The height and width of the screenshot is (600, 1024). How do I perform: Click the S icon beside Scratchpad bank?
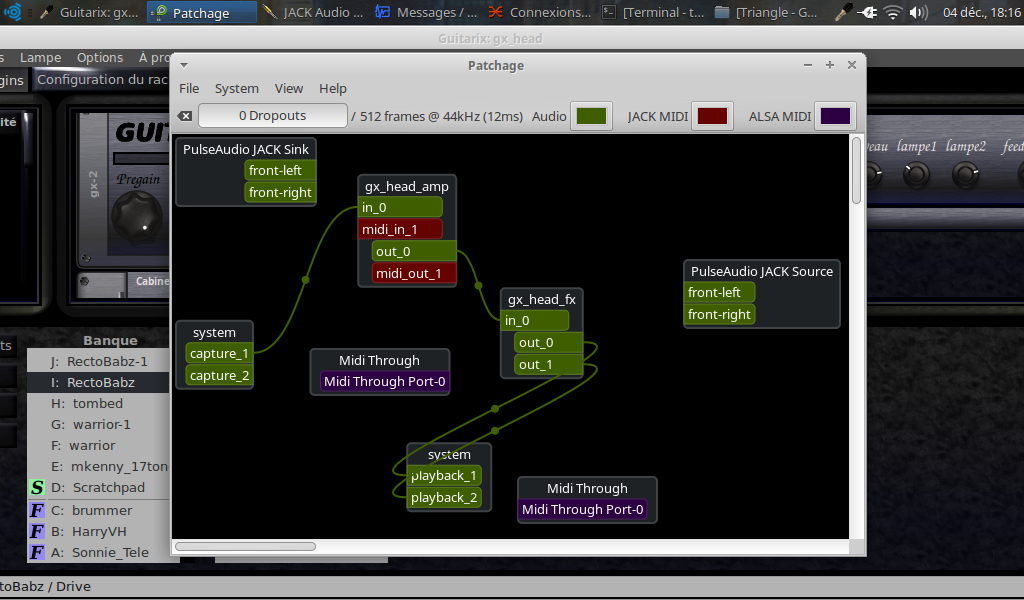pos(37,488)
